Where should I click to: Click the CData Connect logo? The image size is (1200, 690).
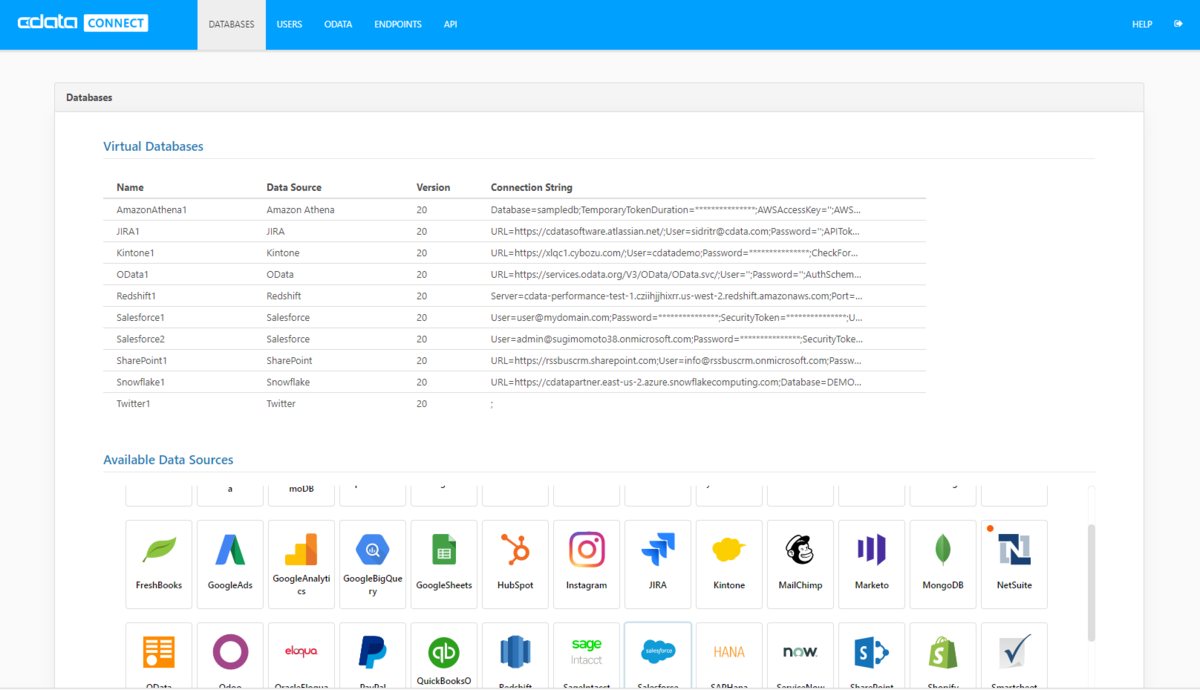pos(82,23)
